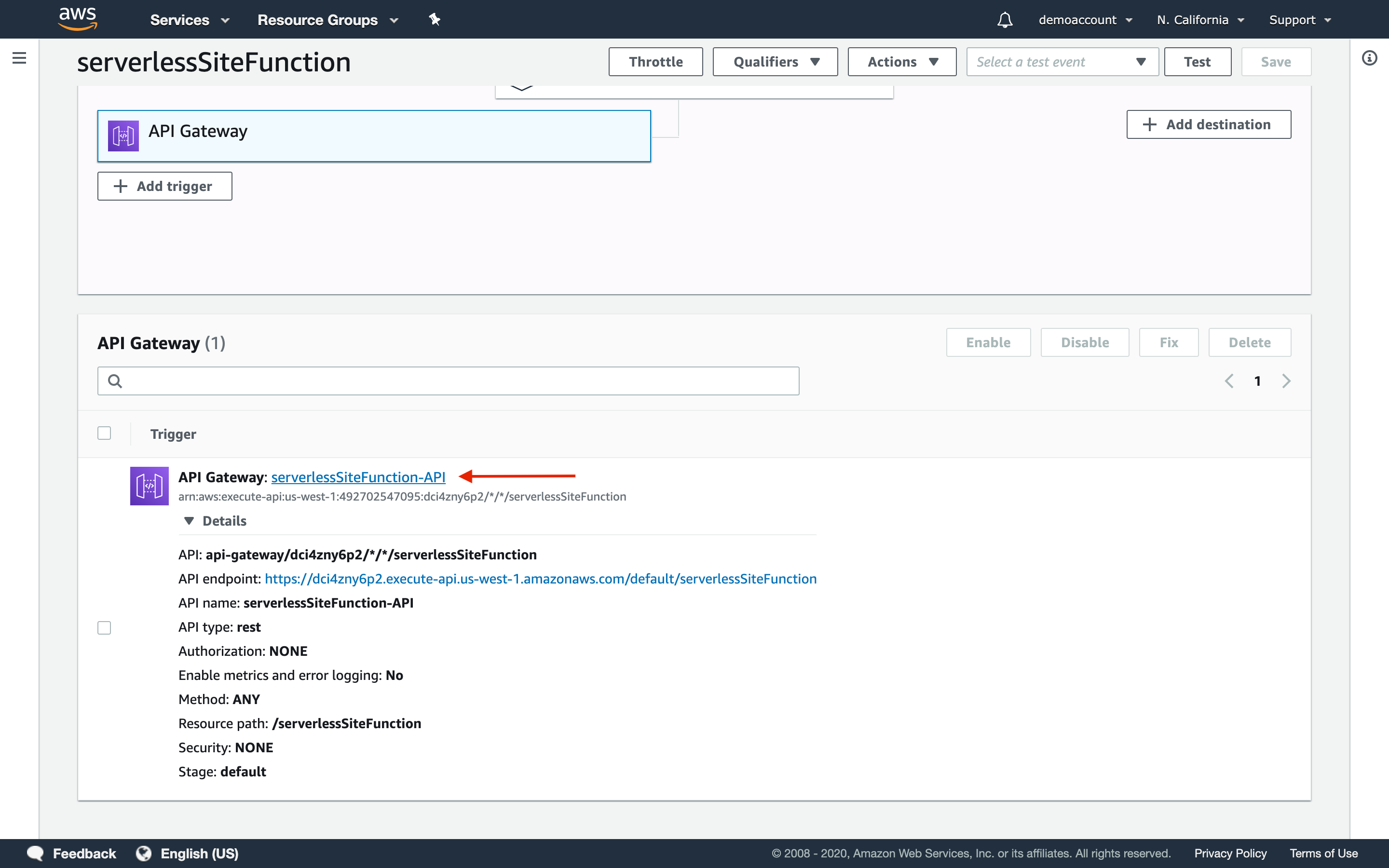
Task: Open the Select a test event combo box
Action: click(1062, 61)
